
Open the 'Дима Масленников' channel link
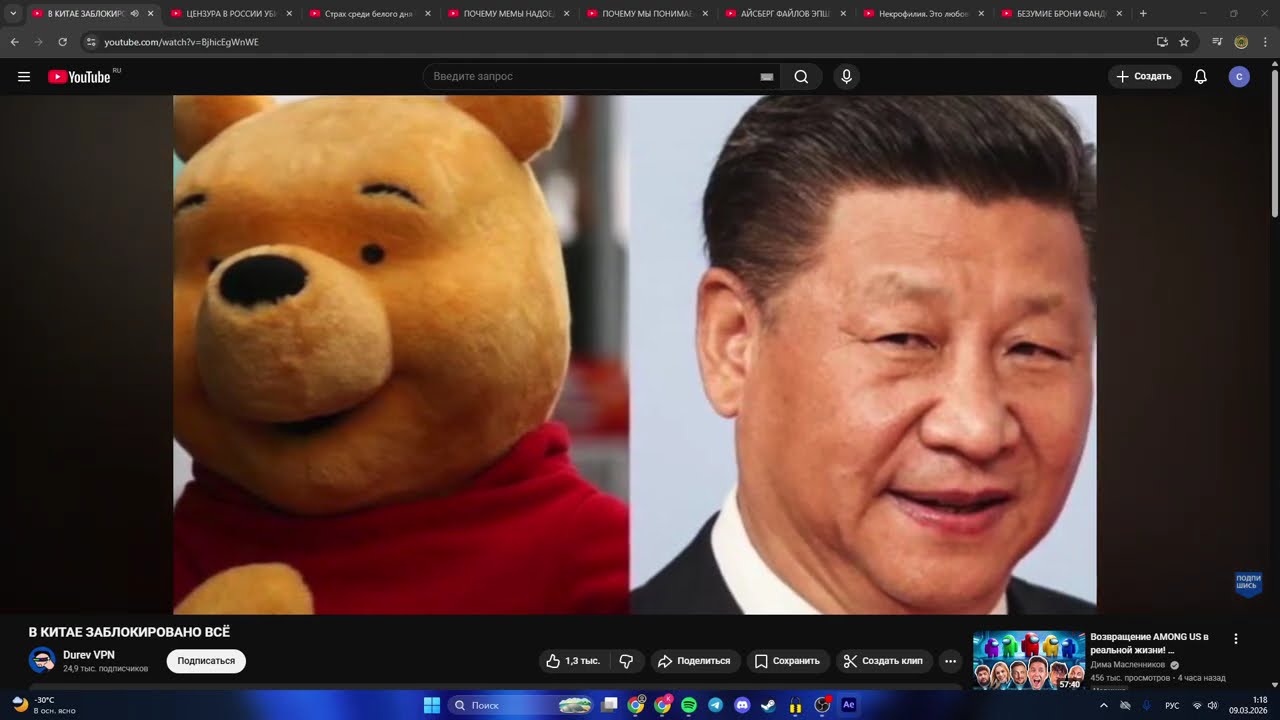(x=1128, y=664)
